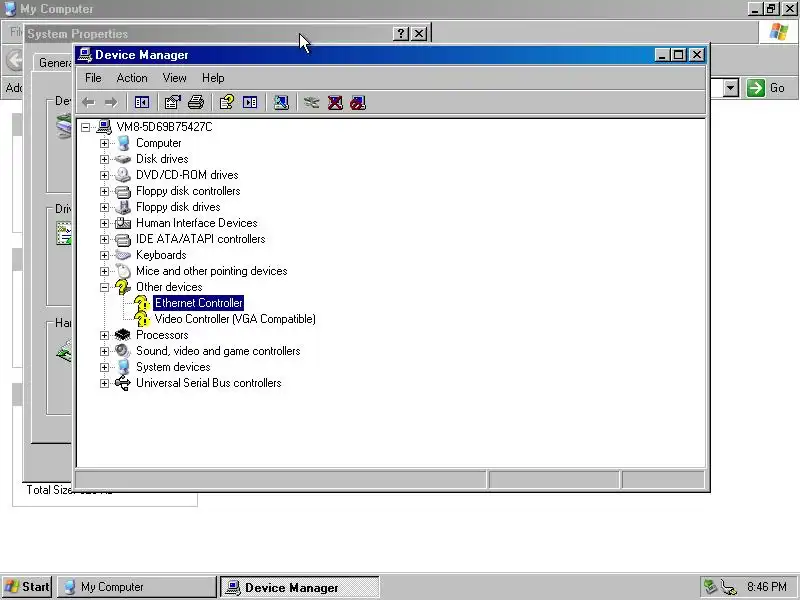Screen dimensions: 800x600
Task: Click the Mice and other pointing devices icon
Action: [122, 271]
